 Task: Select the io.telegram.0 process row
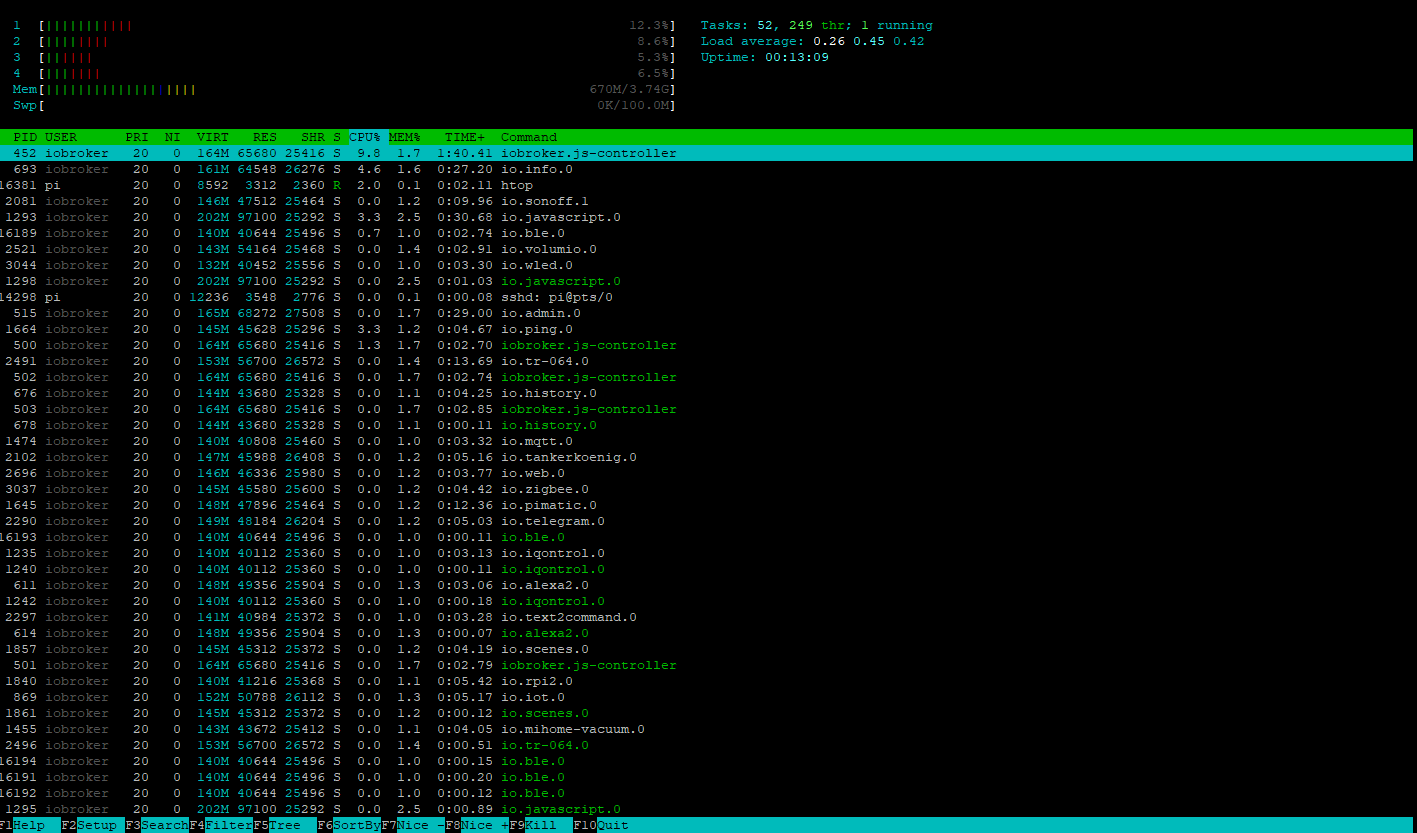(x=706, y=521)
